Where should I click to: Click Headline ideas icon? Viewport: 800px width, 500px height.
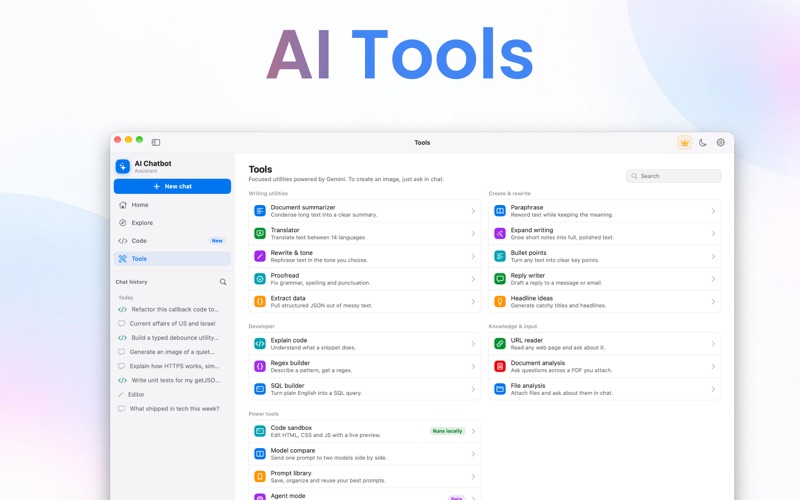coord(500,302)
